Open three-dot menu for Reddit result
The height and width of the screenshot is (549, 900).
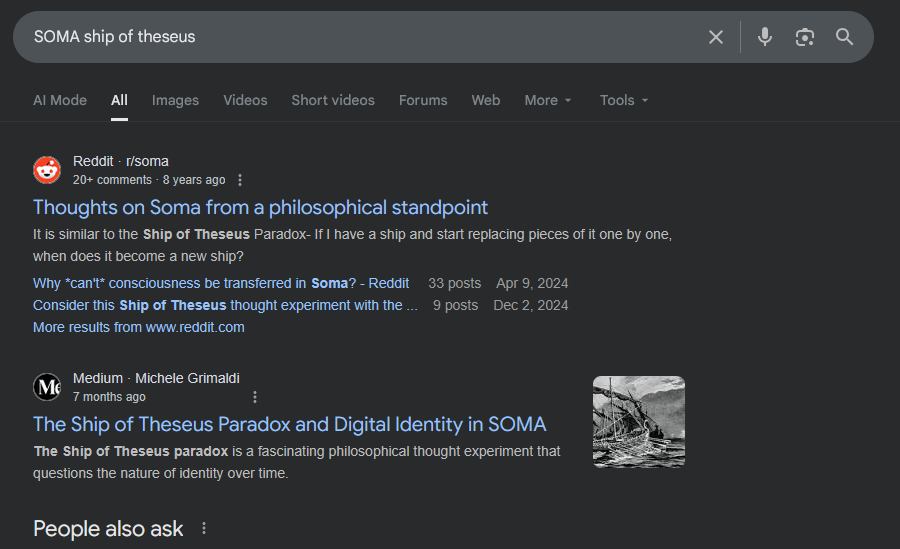tap(240, 180)
